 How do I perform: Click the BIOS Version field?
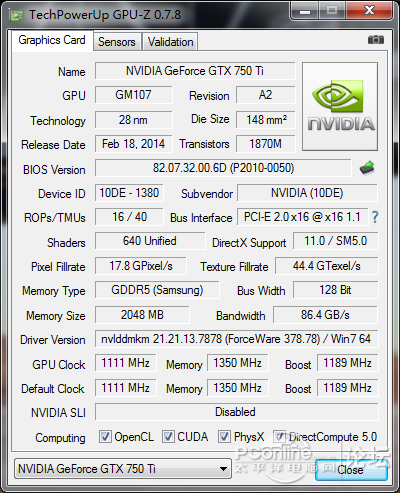pyautogui.click(x=223, y=168)
